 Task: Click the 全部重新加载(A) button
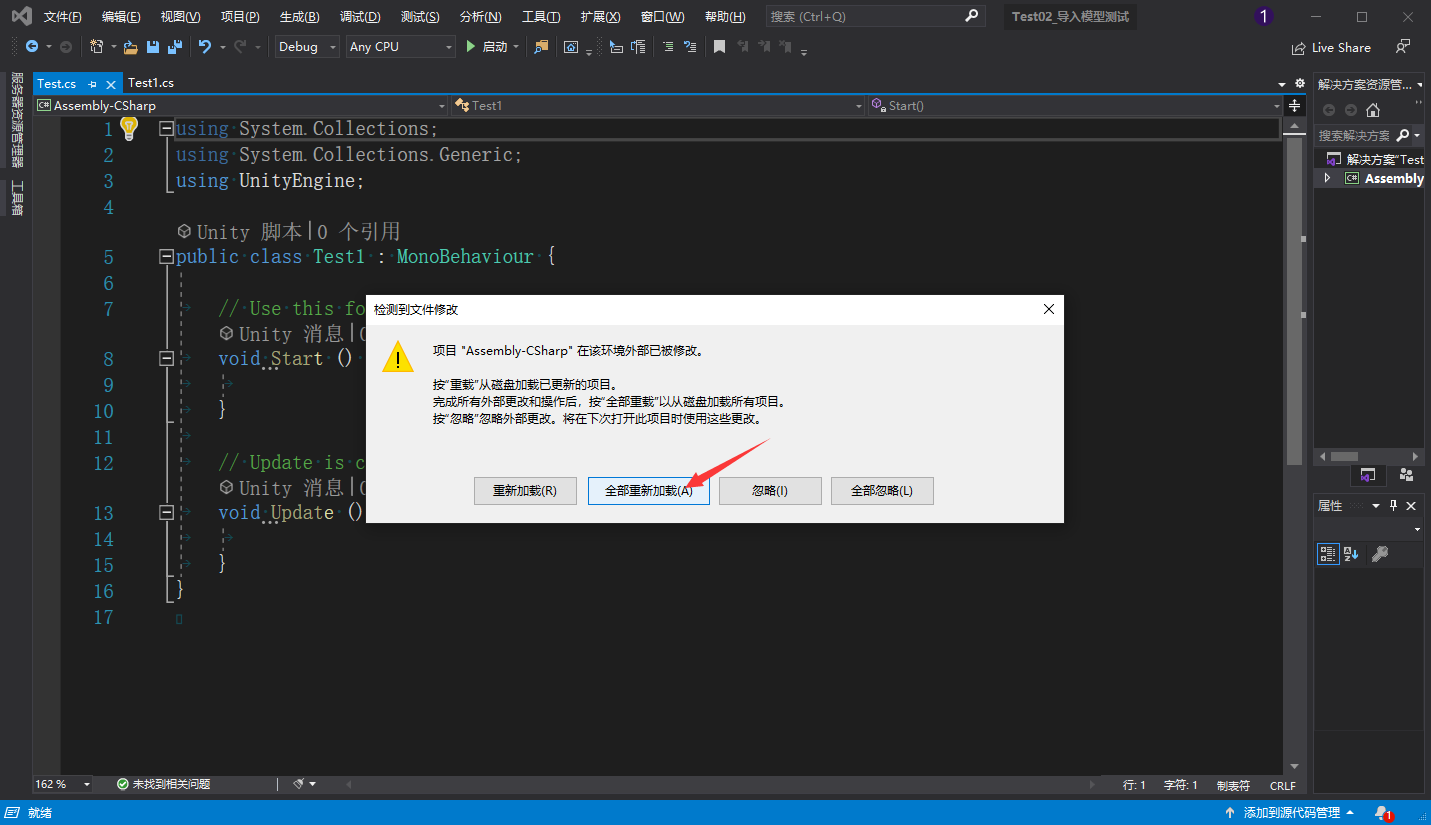click(648, 490)
